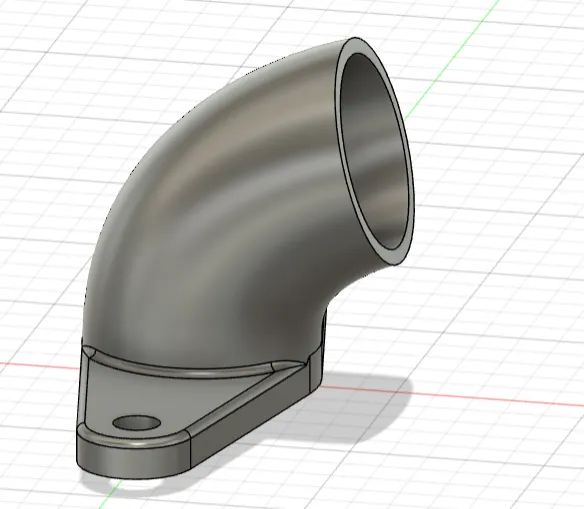Image resolution: width=584 pixels, height=509 pixels.
Task: Select the vertical edge on flange front side
Action: [191, 452]
